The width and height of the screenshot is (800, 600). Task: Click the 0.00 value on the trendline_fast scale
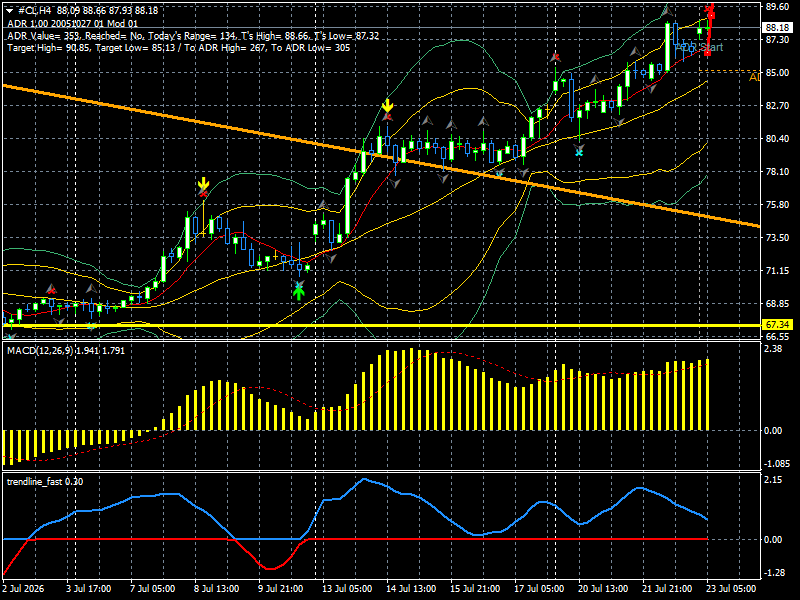click(x=773, y=539)
